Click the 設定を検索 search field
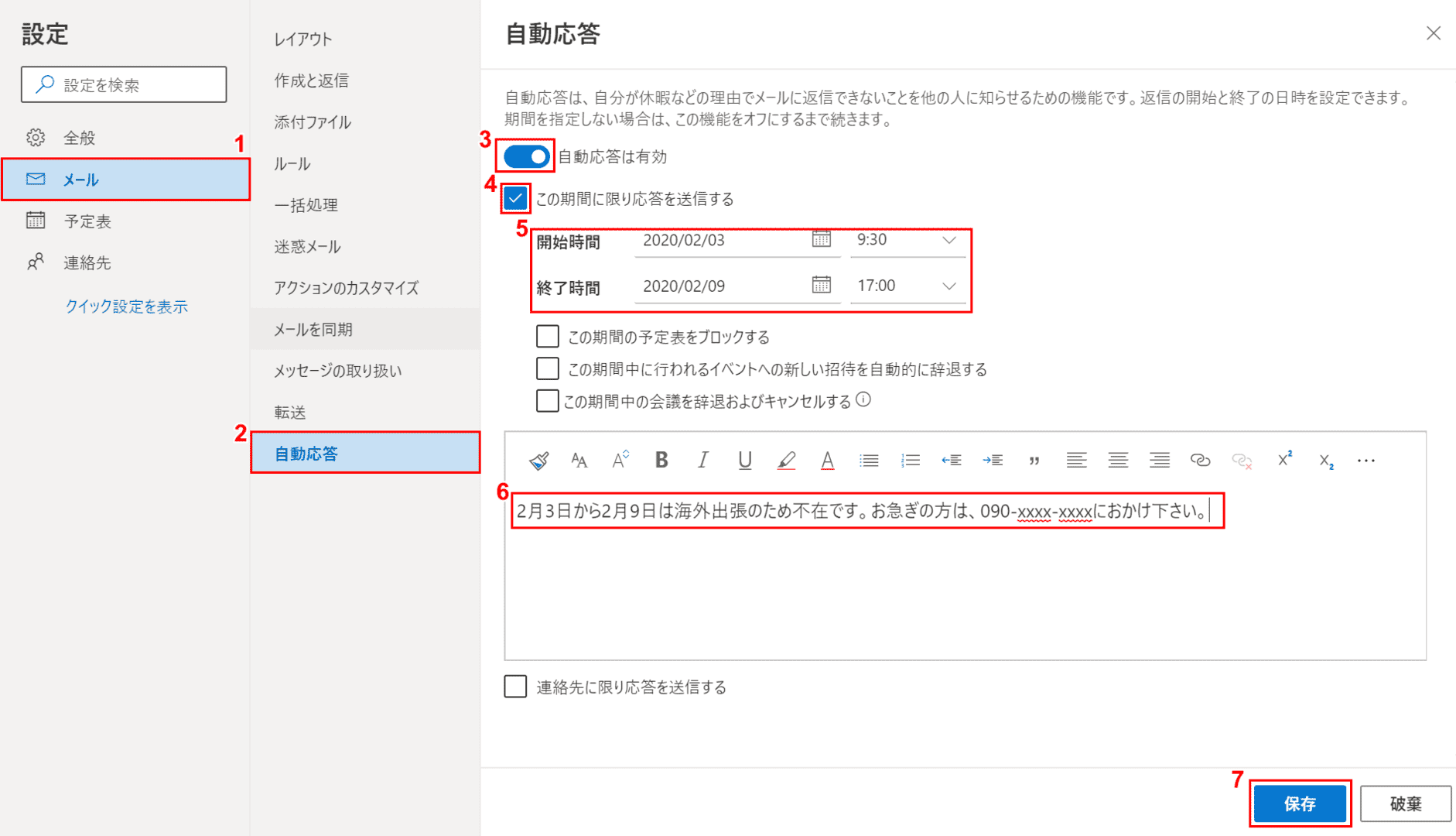The image size is (1456, 836). [124, 84]
